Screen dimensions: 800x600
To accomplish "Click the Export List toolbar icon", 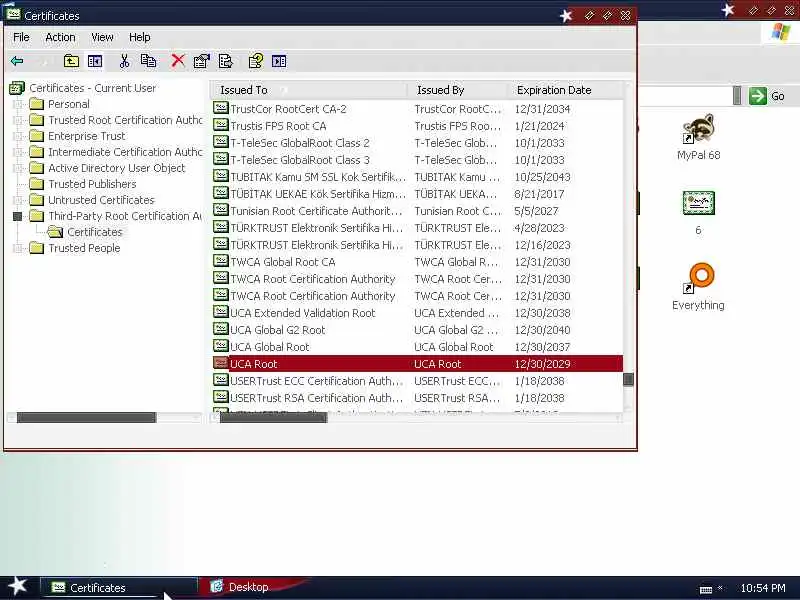I will tap(226, 61).
